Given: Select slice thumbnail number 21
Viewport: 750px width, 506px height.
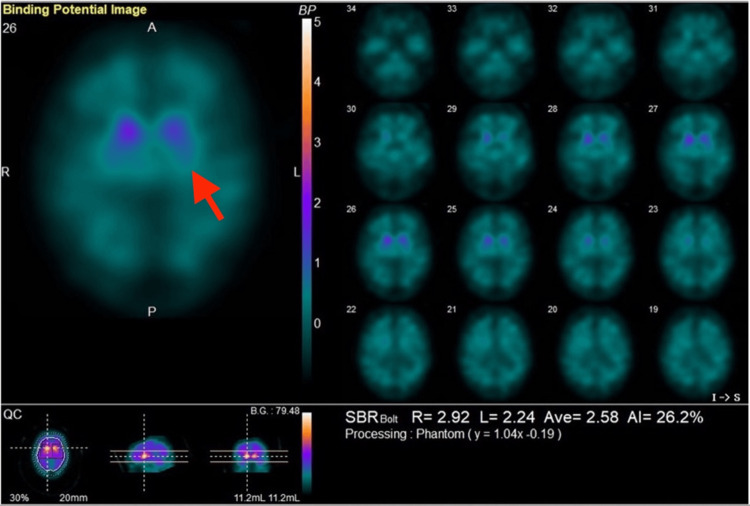Looking at the screenshot, I should (x=495, y=352).
